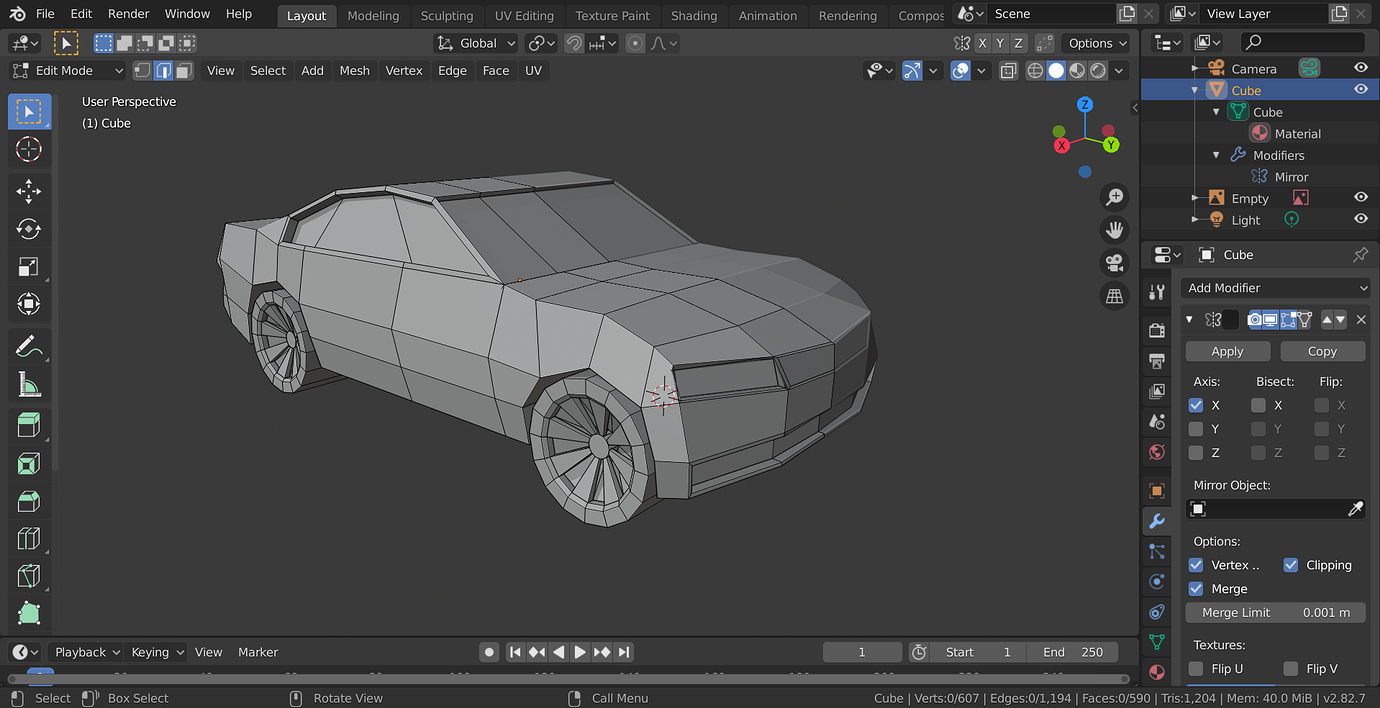Switch to the Shading workspace tab
Image resolution: width=1380 pixels, height=708 pixels.
(694, 15)
